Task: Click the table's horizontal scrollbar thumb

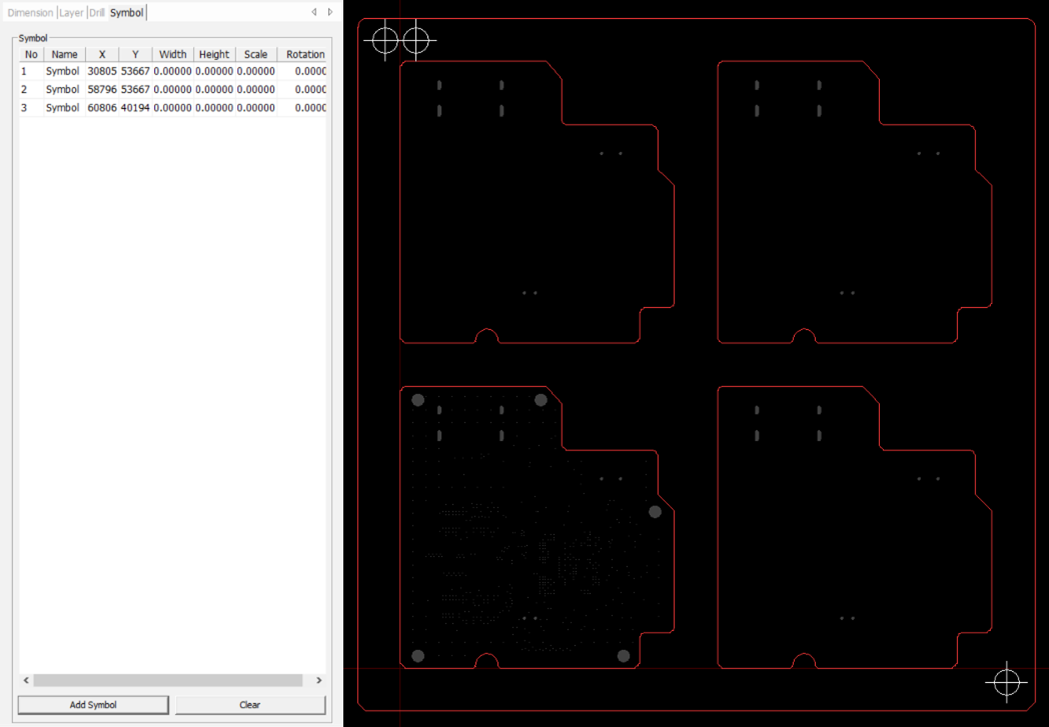Action: point(167,681)
